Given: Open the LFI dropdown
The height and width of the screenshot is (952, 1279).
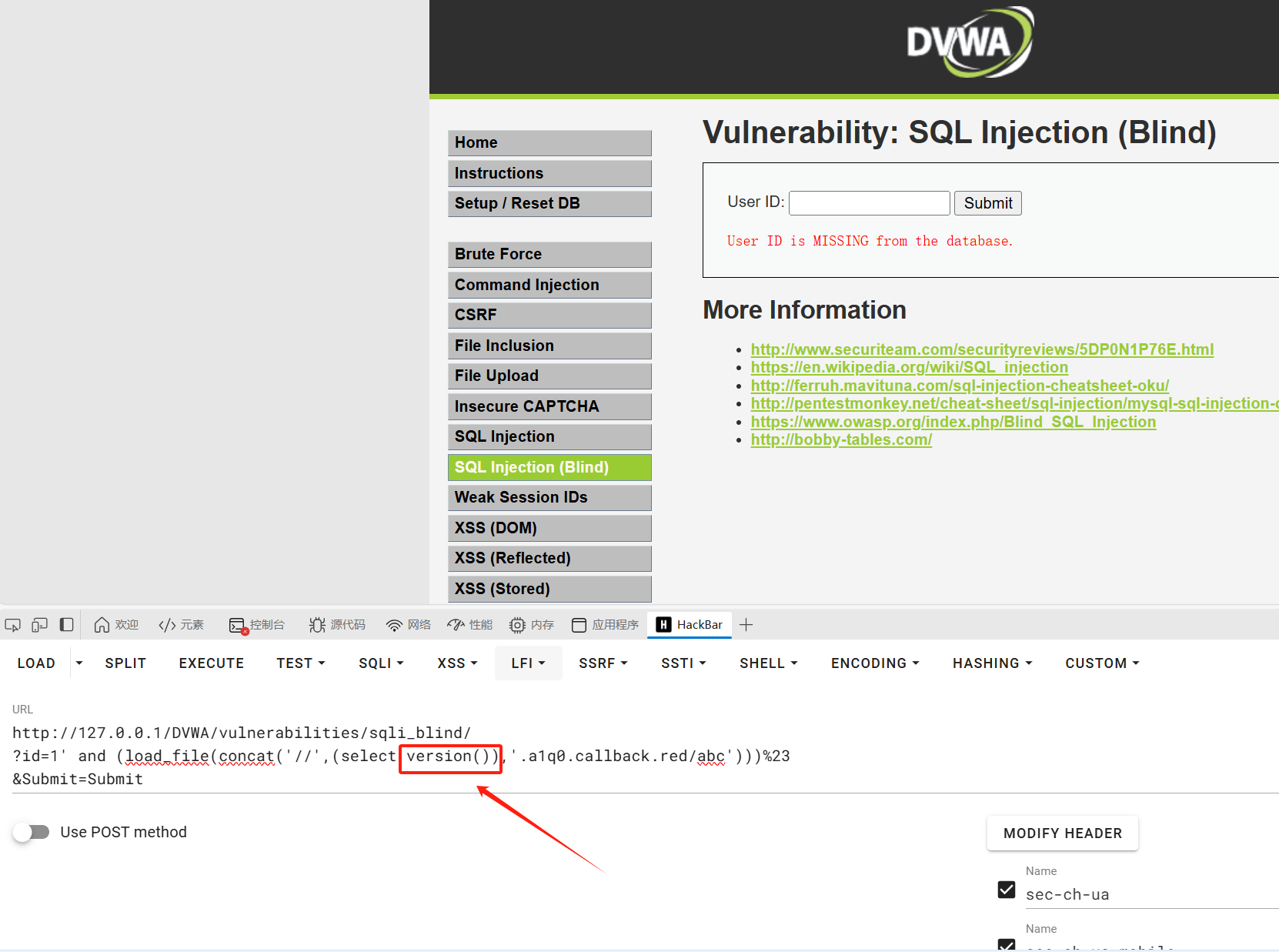Looking at the screenshot, I should coord(528,663).
